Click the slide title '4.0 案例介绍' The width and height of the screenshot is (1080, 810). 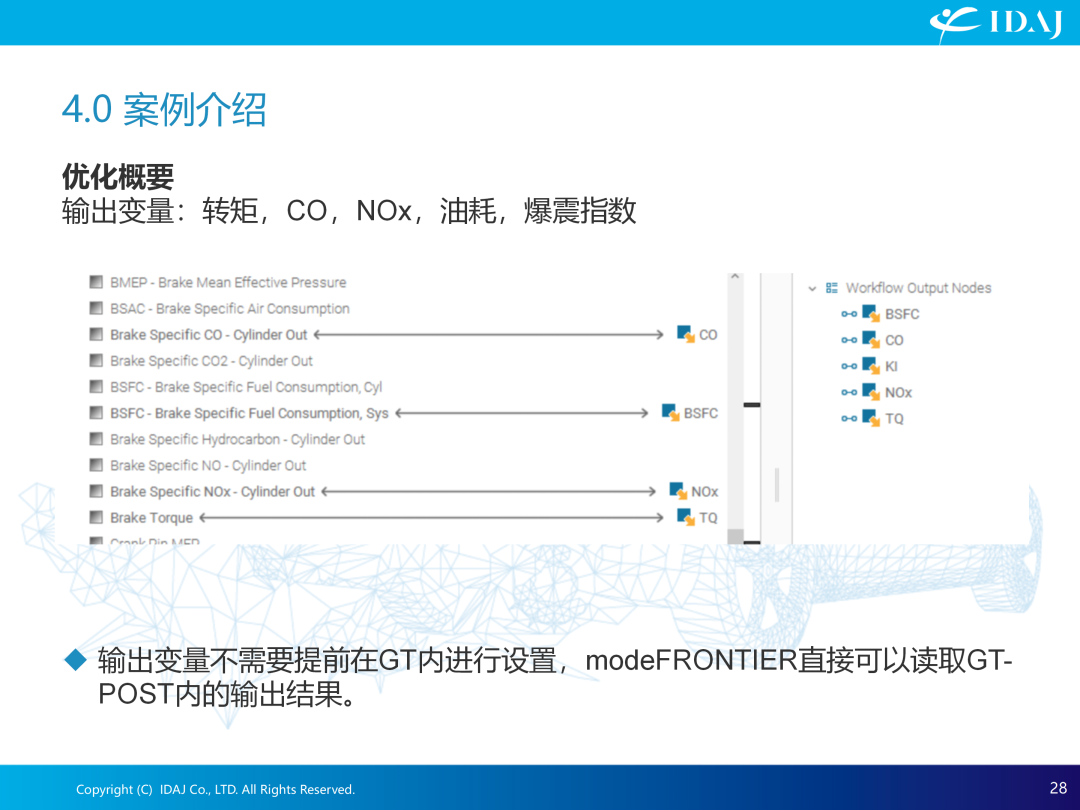click(164, 110)
